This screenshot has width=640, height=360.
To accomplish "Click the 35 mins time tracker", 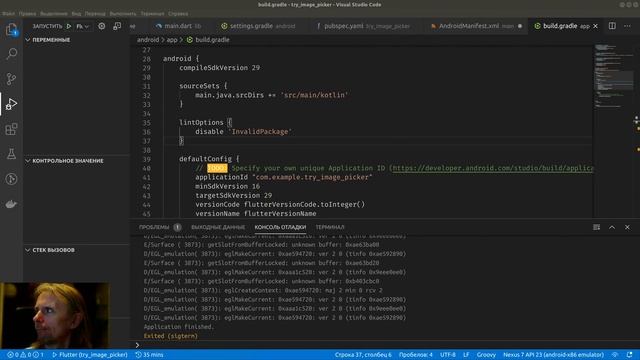I will pyautogui.click(x=149, y=355).
